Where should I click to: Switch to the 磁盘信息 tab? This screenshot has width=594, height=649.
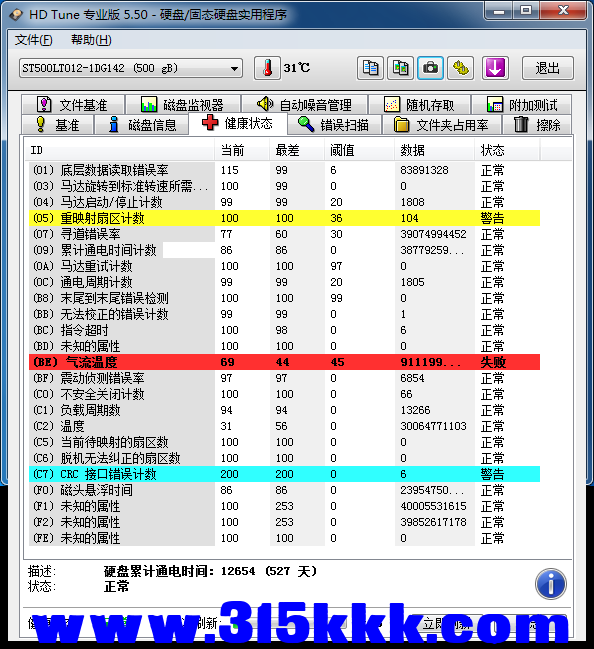(x=142, y=125)
